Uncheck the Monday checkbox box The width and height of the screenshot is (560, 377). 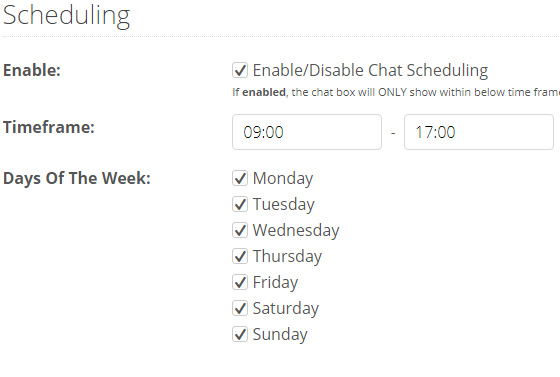tap(240, 178)
